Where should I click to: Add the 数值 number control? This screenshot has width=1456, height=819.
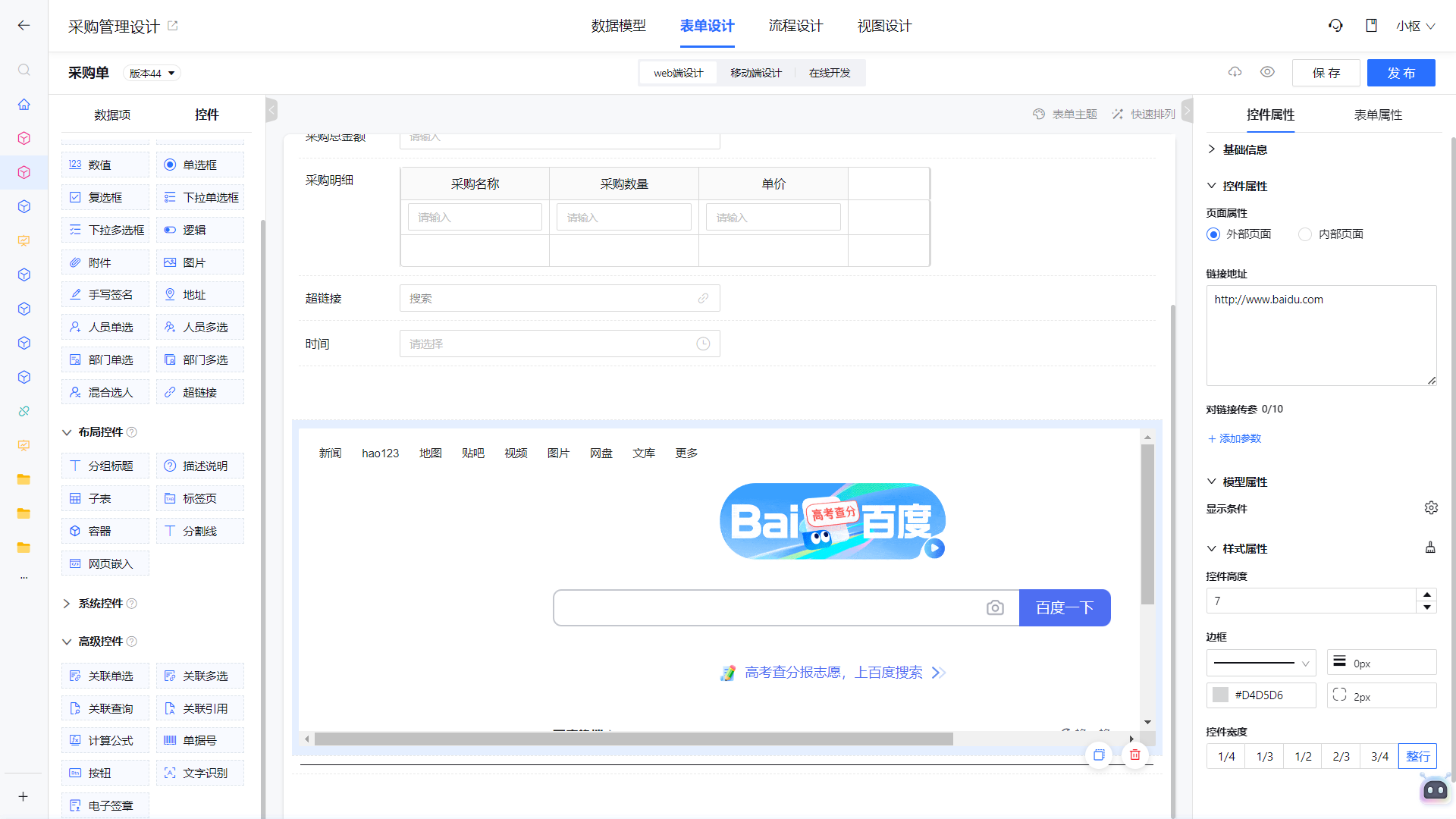[x=105, y=165]
